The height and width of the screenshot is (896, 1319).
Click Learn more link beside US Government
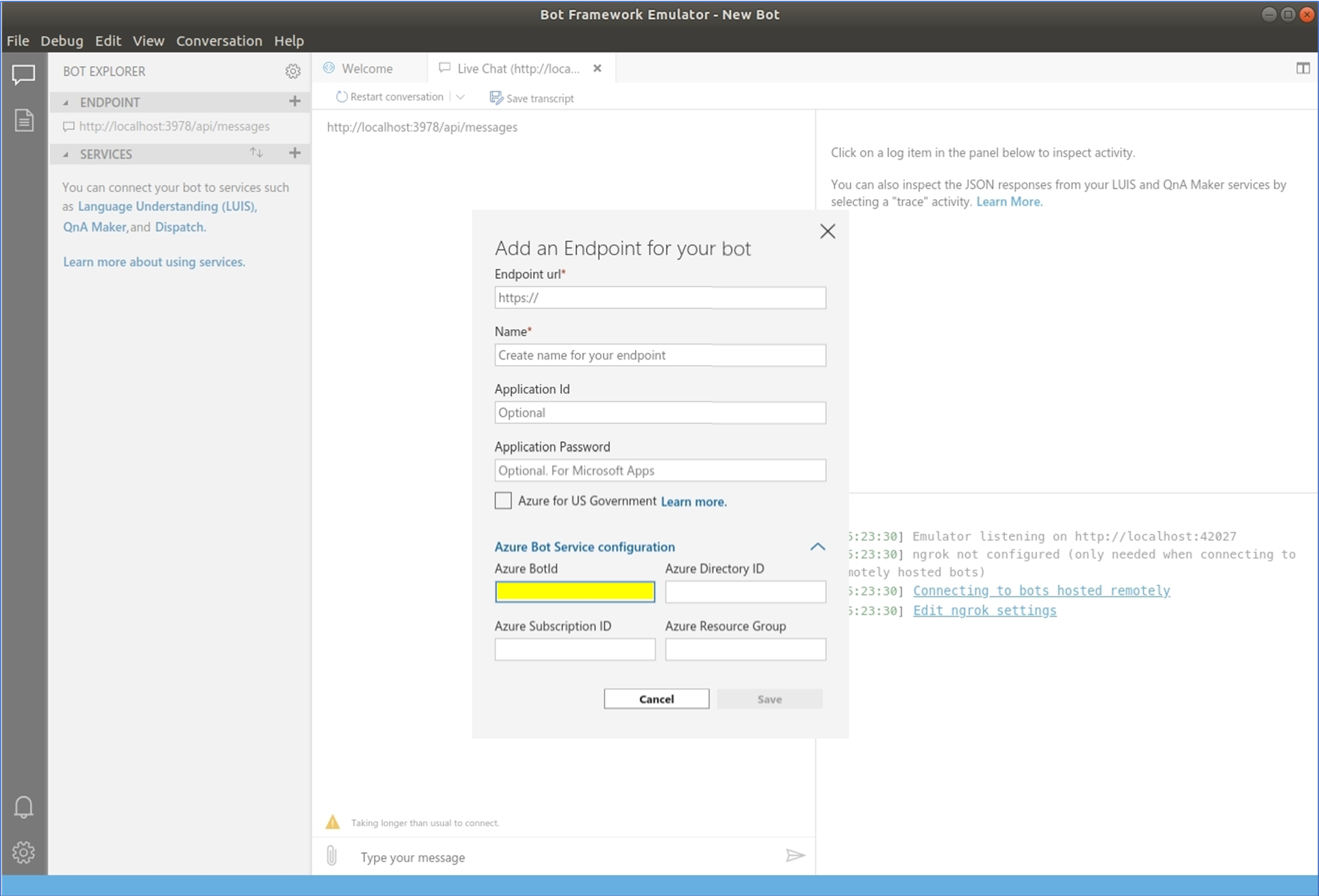693,502
